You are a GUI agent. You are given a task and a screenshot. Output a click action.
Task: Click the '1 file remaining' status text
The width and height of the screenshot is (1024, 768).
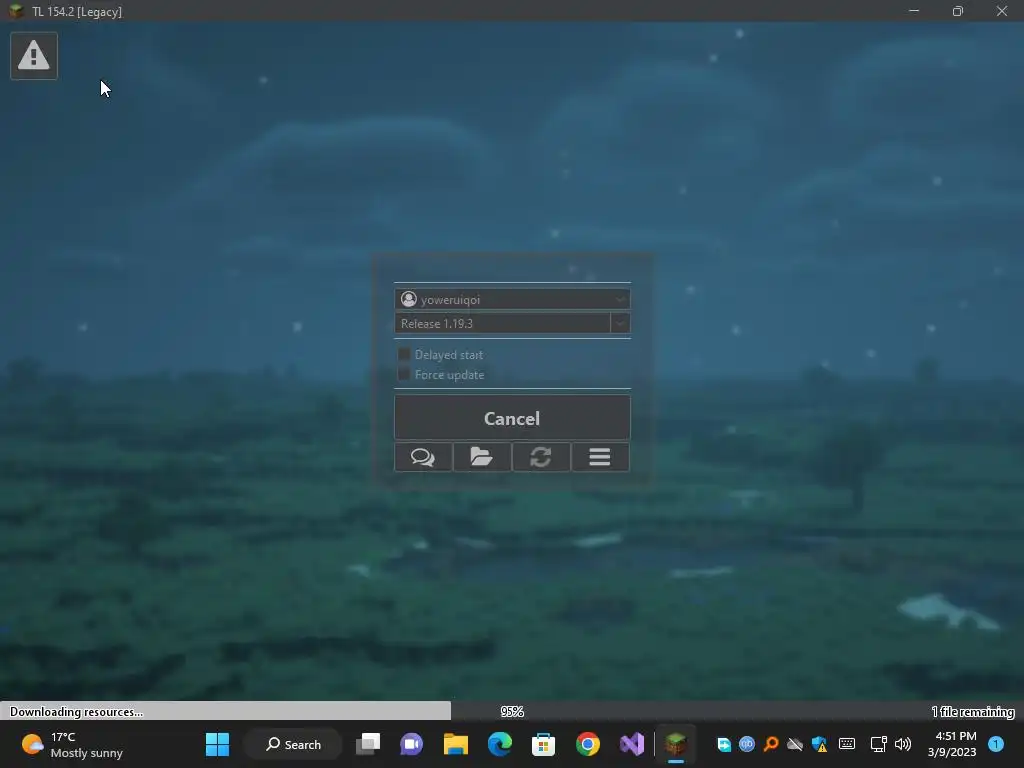tap(972, 712)
